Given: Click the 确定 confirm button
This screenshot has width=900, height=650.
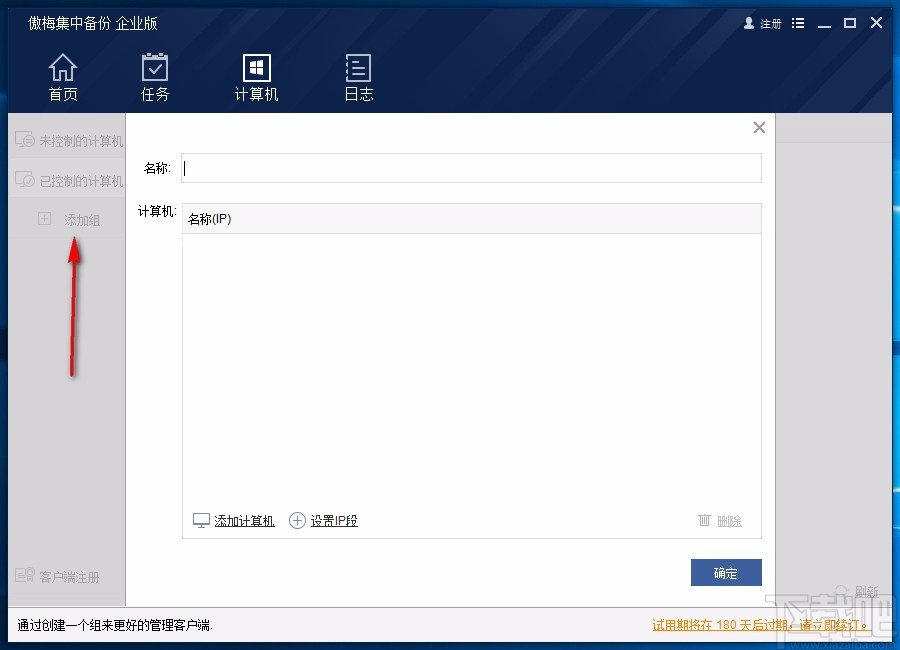Looking at the screenshot, I should point(725,572).
